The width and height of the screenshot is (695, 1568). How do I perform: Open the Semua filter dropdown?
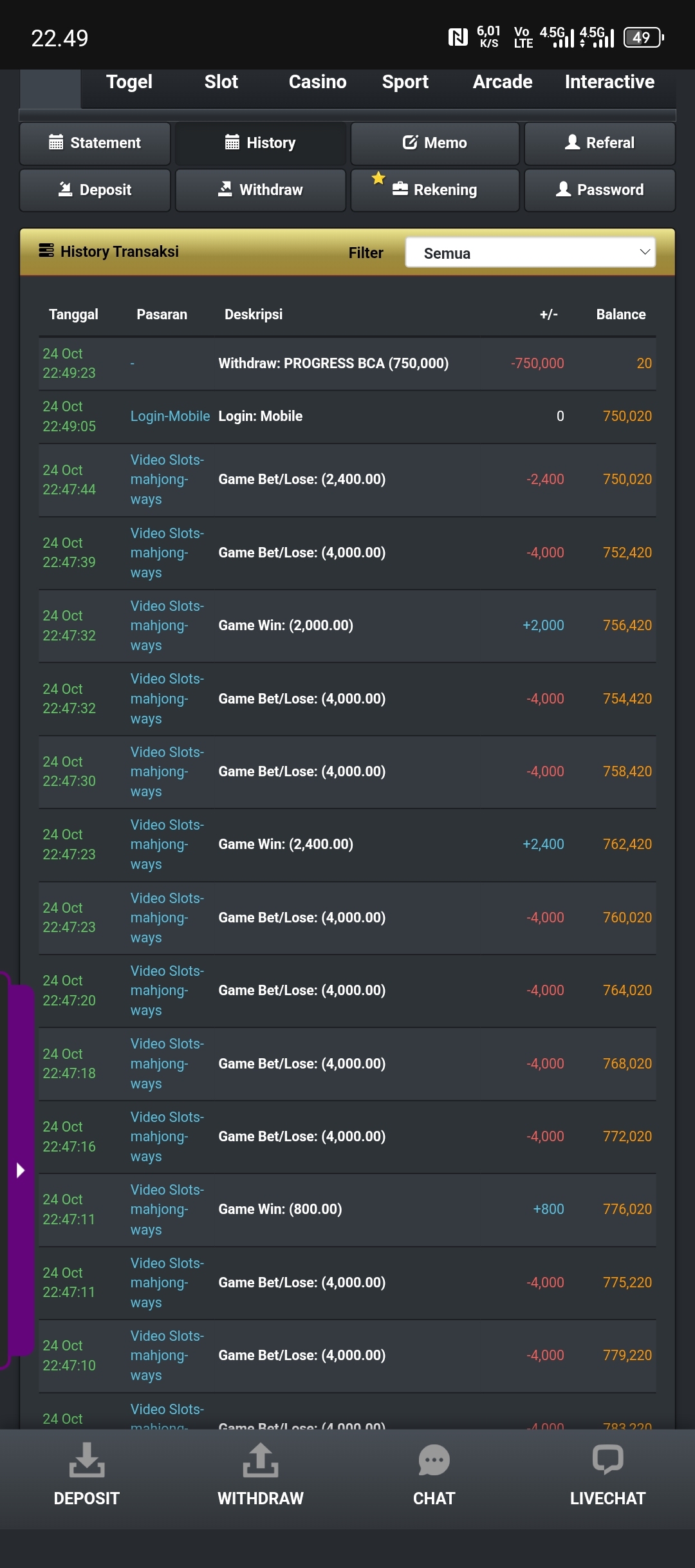pyautogui.click(x=530, y=253)
